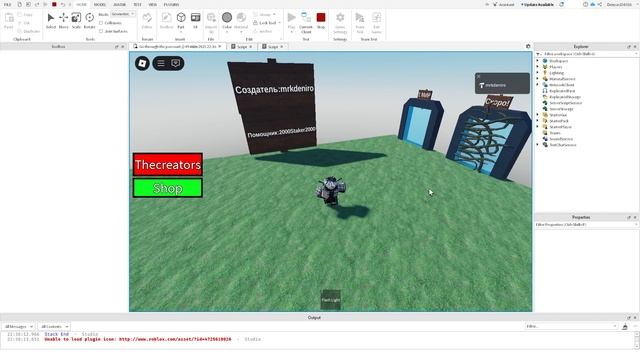Open the Terrain Editor
Viewport: 640px width, 360px height.
click(147, 20)
